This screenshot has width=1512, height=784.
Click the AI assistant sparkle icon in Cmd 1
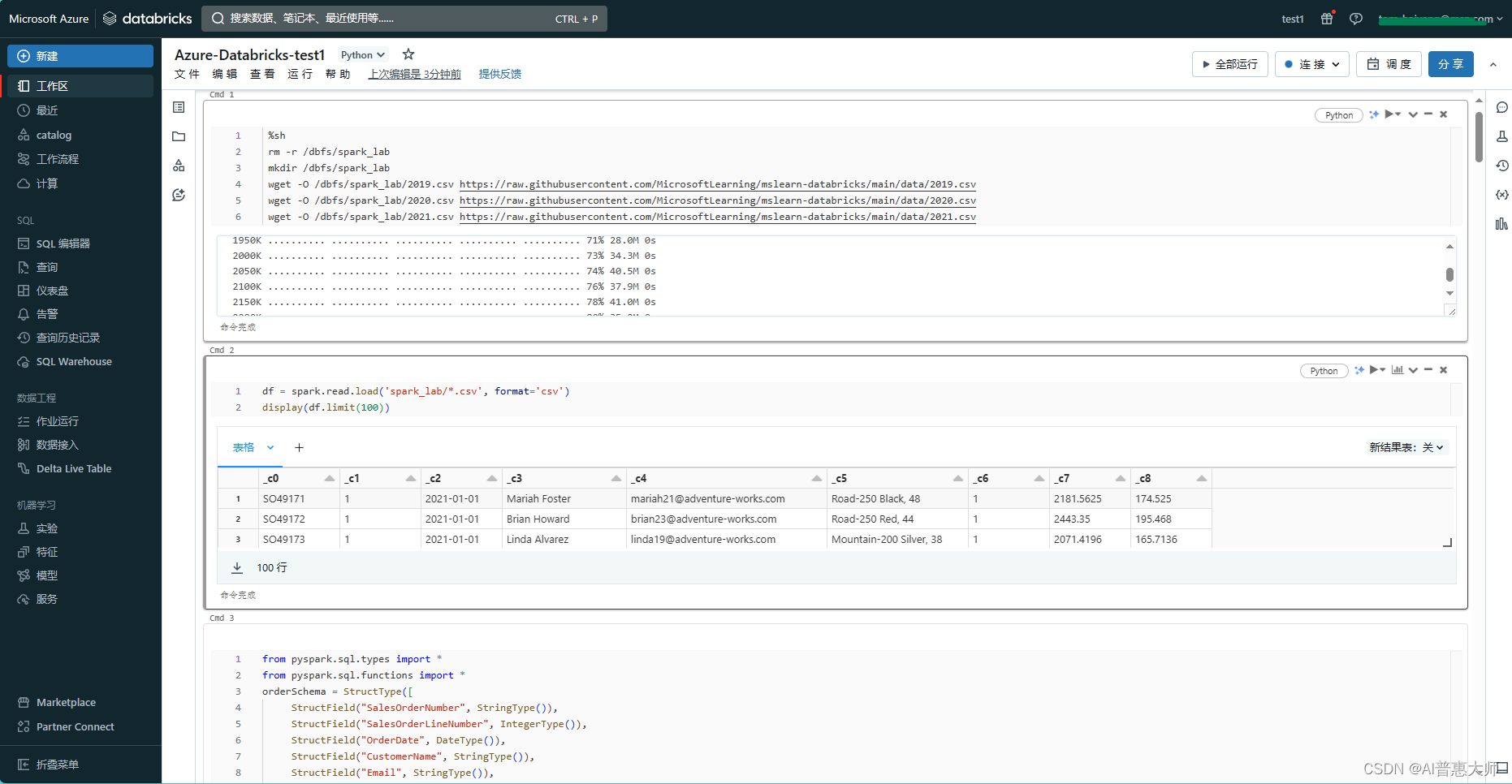coord(1374,114)
